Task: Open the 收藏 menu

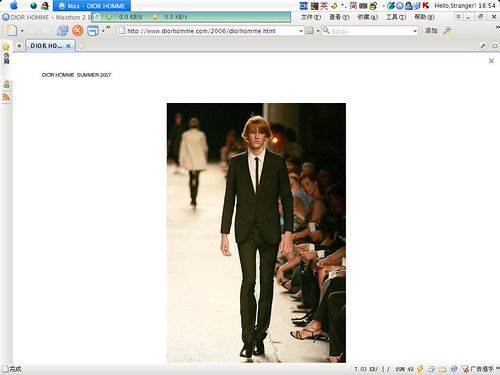Action: (x=367, y=17)
